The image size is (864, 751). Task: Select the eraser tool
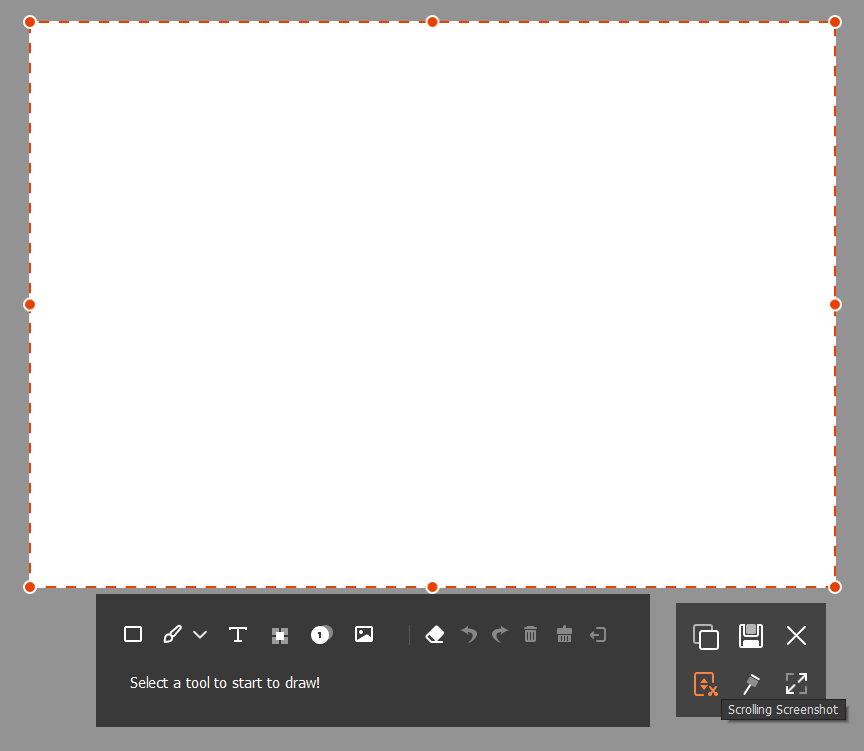point(435,635)
